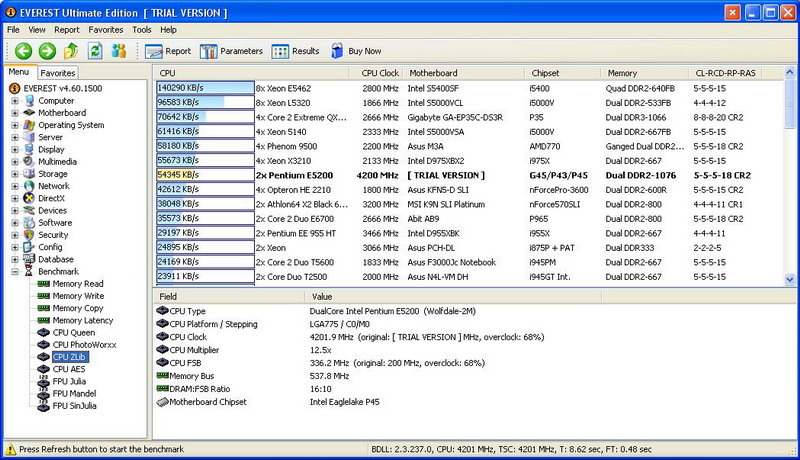Select the FPU Mandel benchmark
800x460 pixels.
tap(74, 394)
